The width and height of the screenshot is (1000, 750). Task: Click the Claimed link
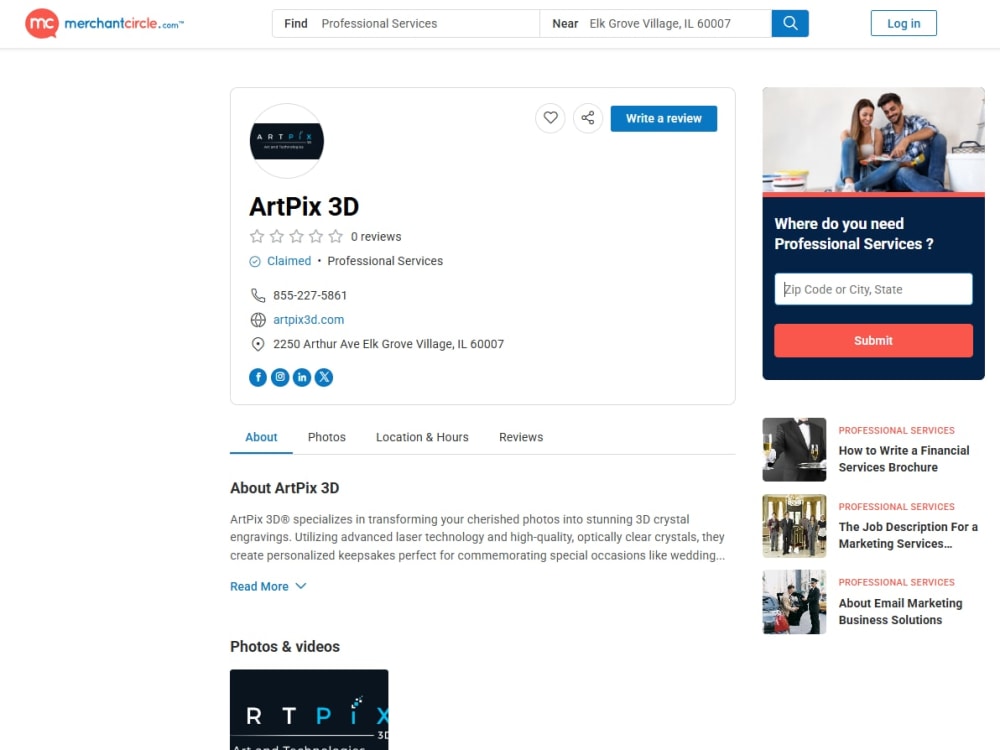(289, 261)
